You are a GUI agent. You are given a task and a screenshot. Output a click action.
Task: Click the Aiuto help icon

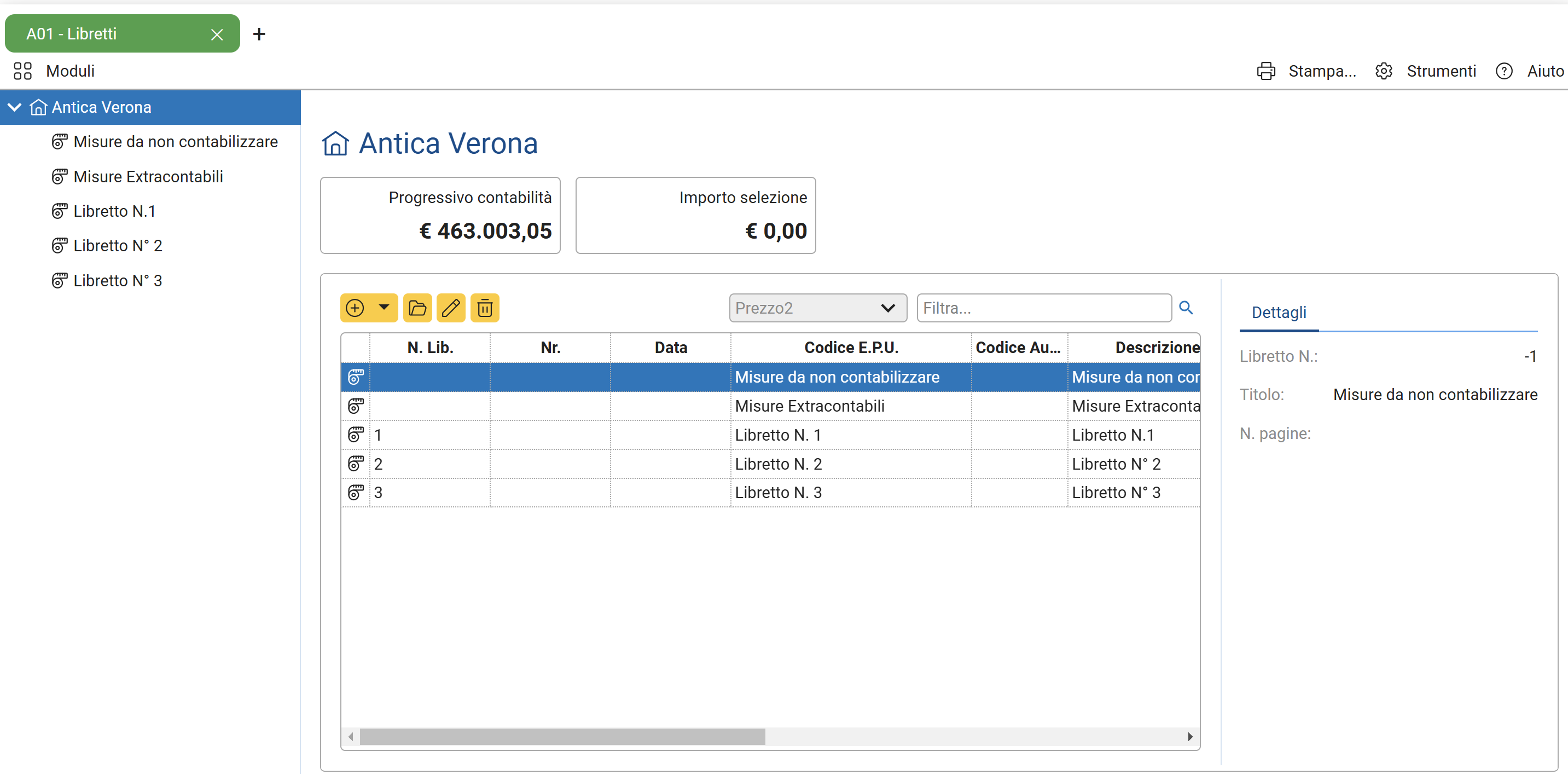tap(1503, 71)
